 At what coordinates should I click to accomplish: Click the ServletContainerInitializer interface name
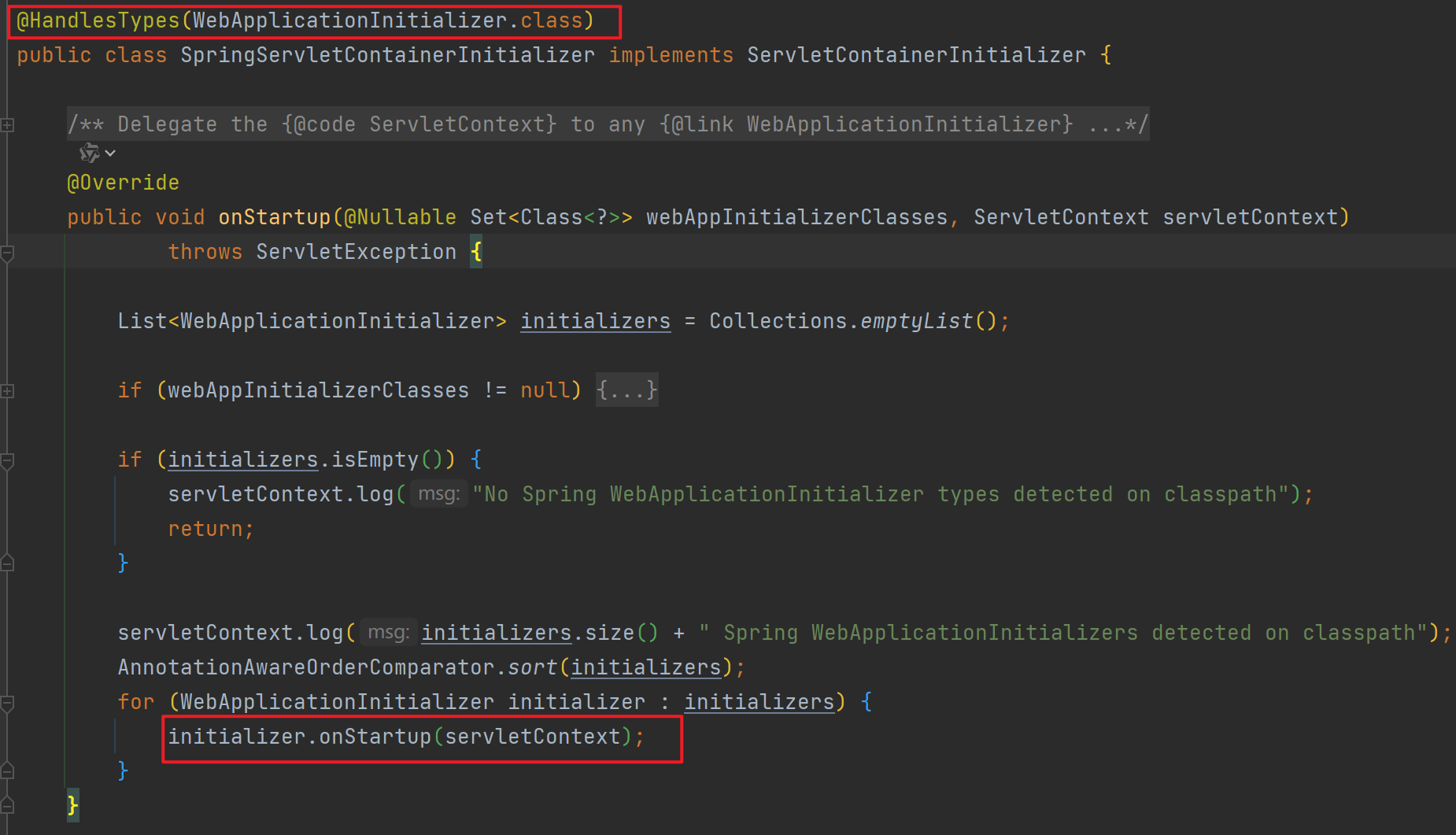point(917,55)
